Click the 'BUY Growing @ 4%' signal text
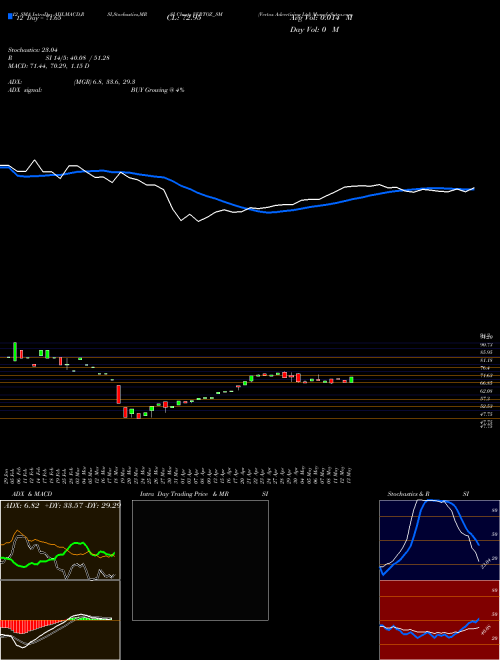 tap(157, 90)
